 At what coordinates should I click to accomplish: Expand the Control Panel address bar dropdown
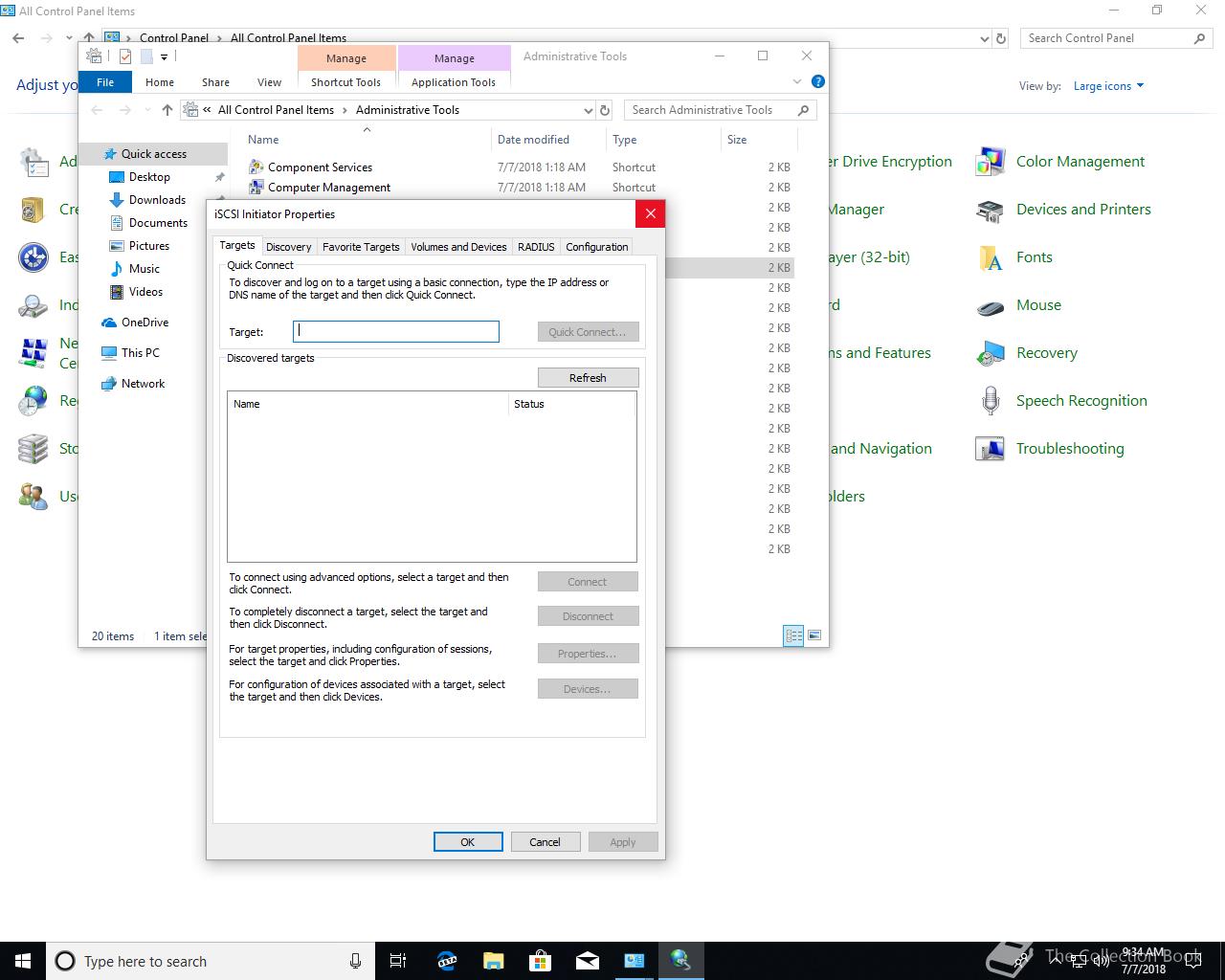[985, 38]
